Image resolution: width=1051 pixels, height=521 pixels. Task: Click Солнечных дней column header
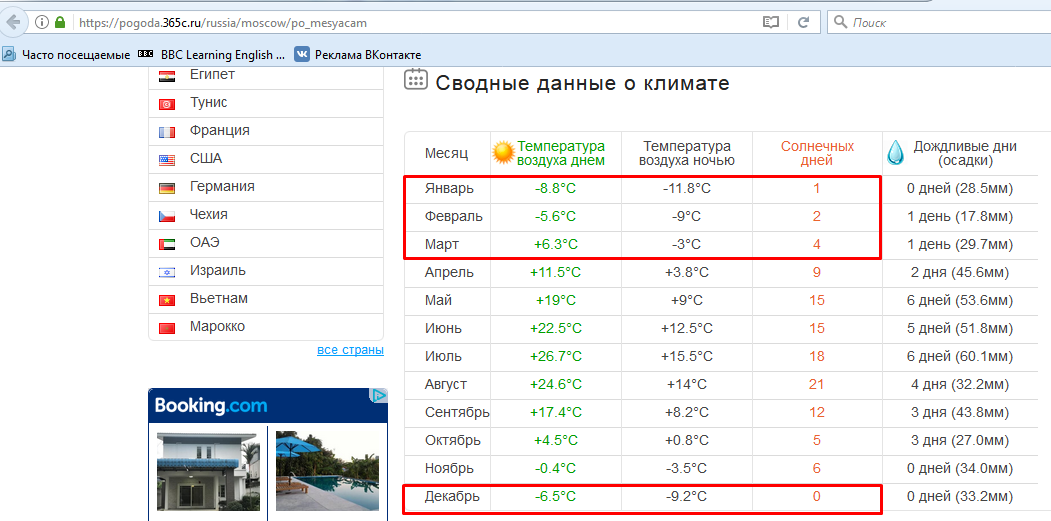click(x=817, y=154)
